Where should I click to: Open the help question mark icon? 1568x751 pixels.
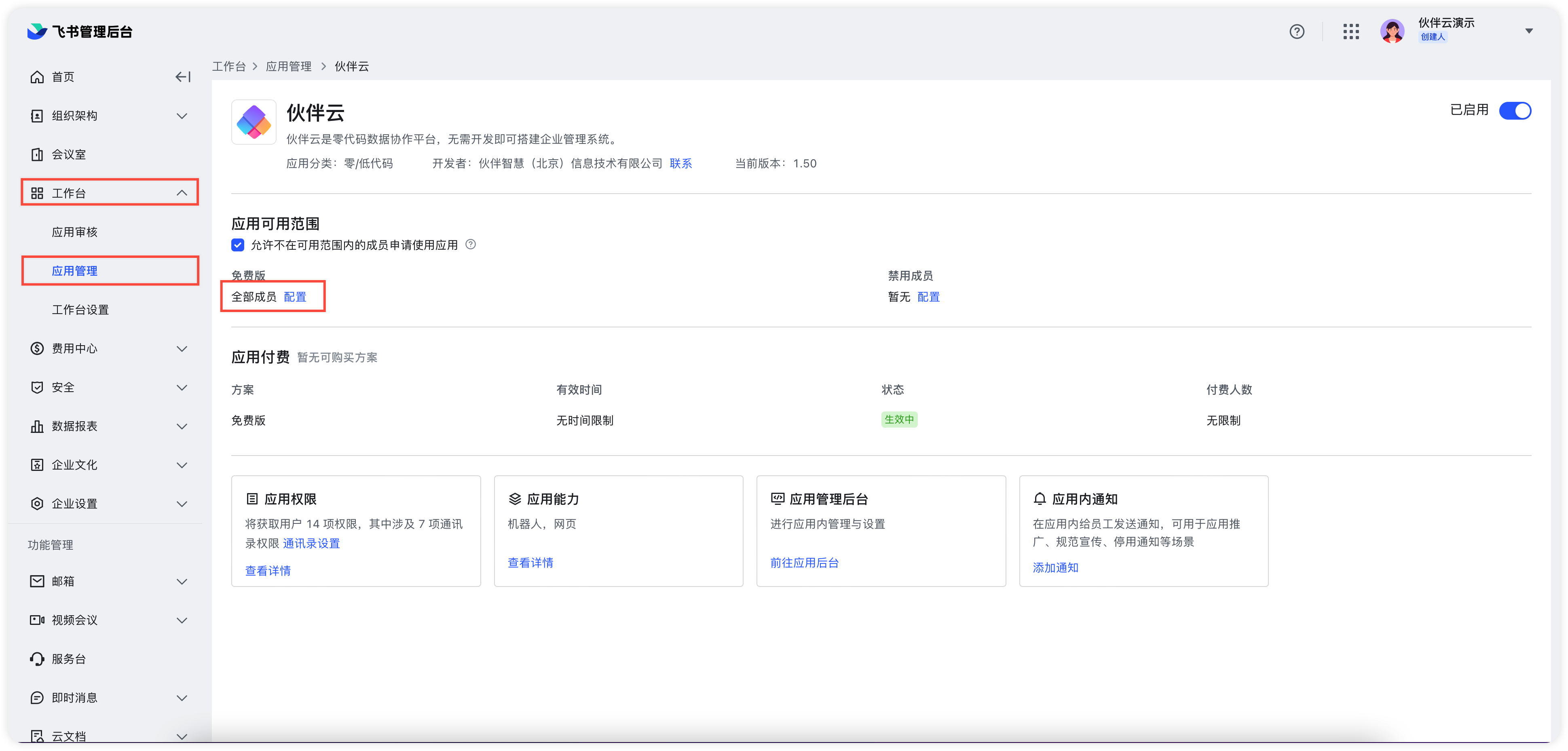click(1297, 32)
